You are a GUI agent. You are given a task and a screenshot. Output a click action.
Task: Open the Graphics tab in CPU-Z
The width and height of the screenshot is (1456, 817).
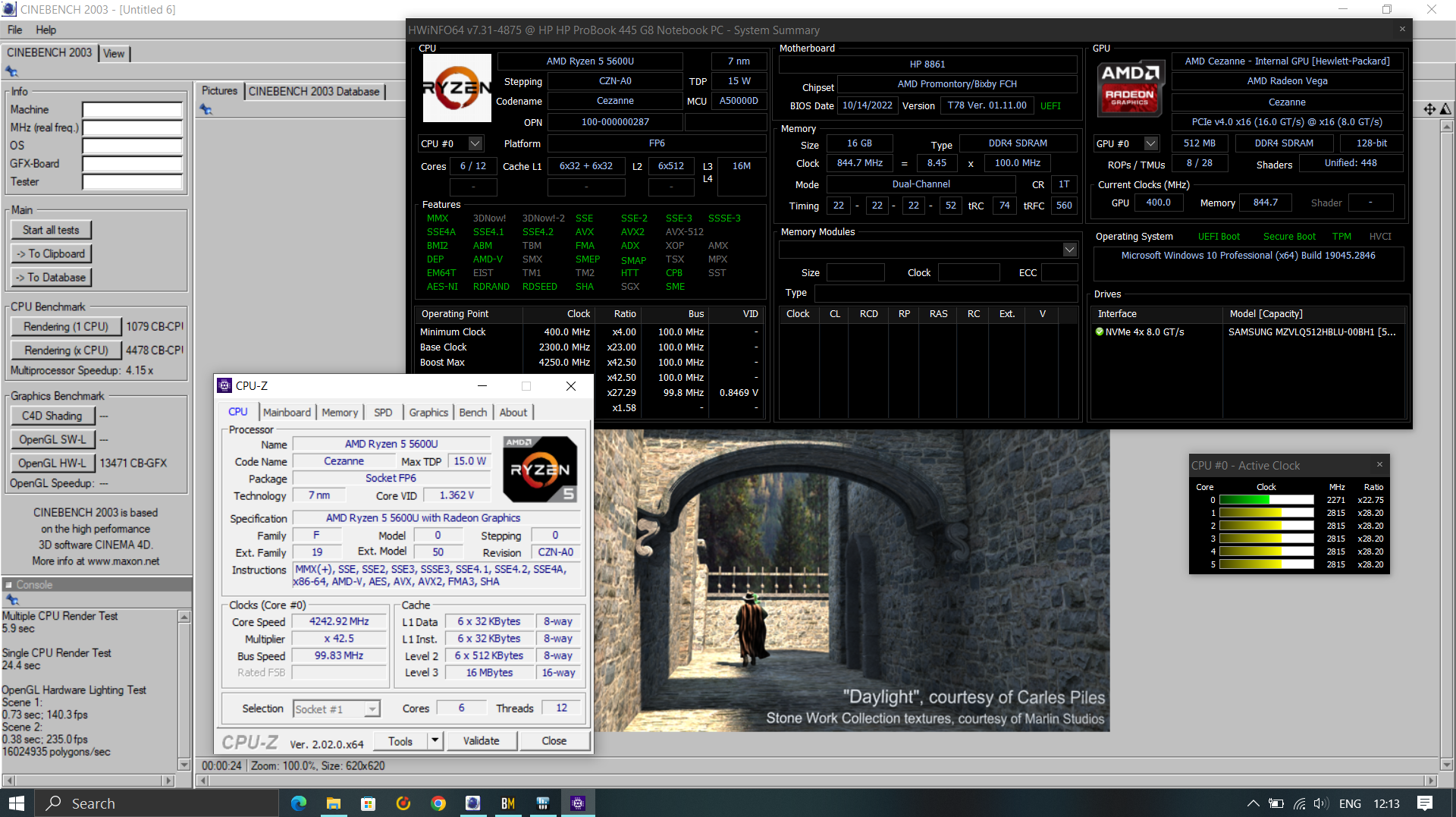point(428,412)
